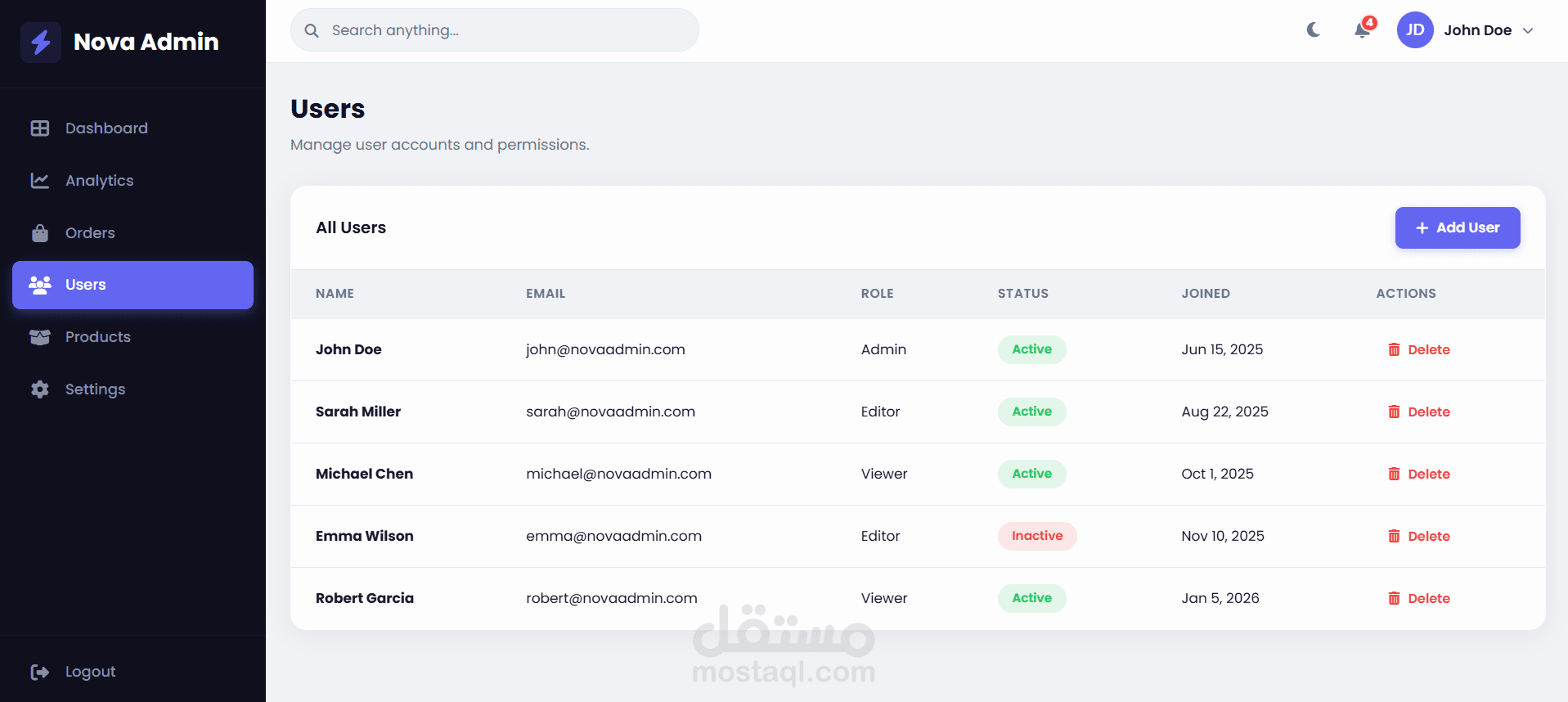Image resolution: width=1568 pixels, height=702 pixels.
Task: Go to the Analytics menu item
Action: coord(133,181)
